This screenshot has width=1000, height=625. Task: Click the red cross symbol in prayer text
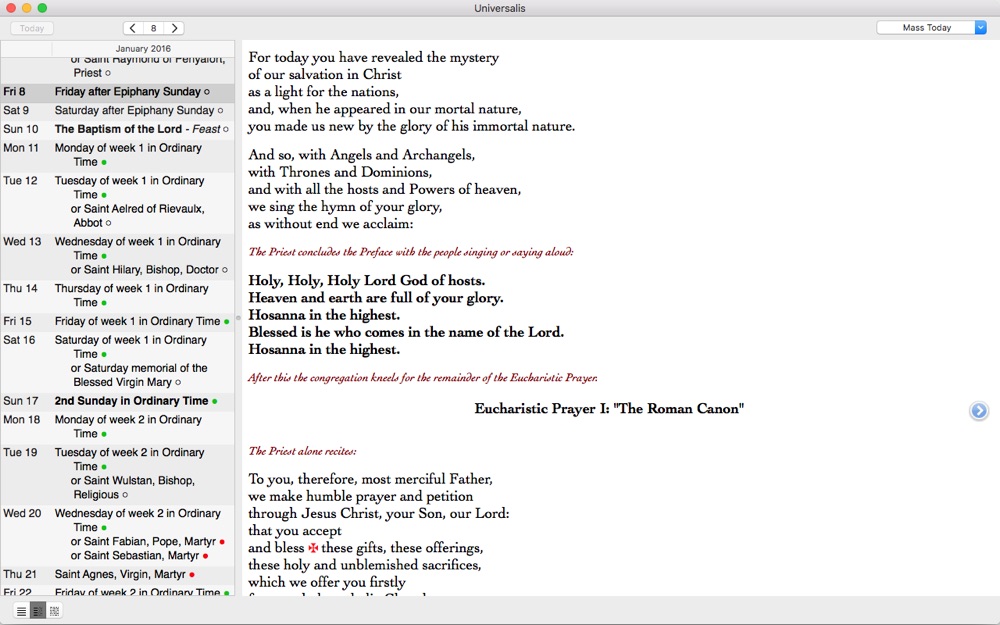tap(313, 548)
